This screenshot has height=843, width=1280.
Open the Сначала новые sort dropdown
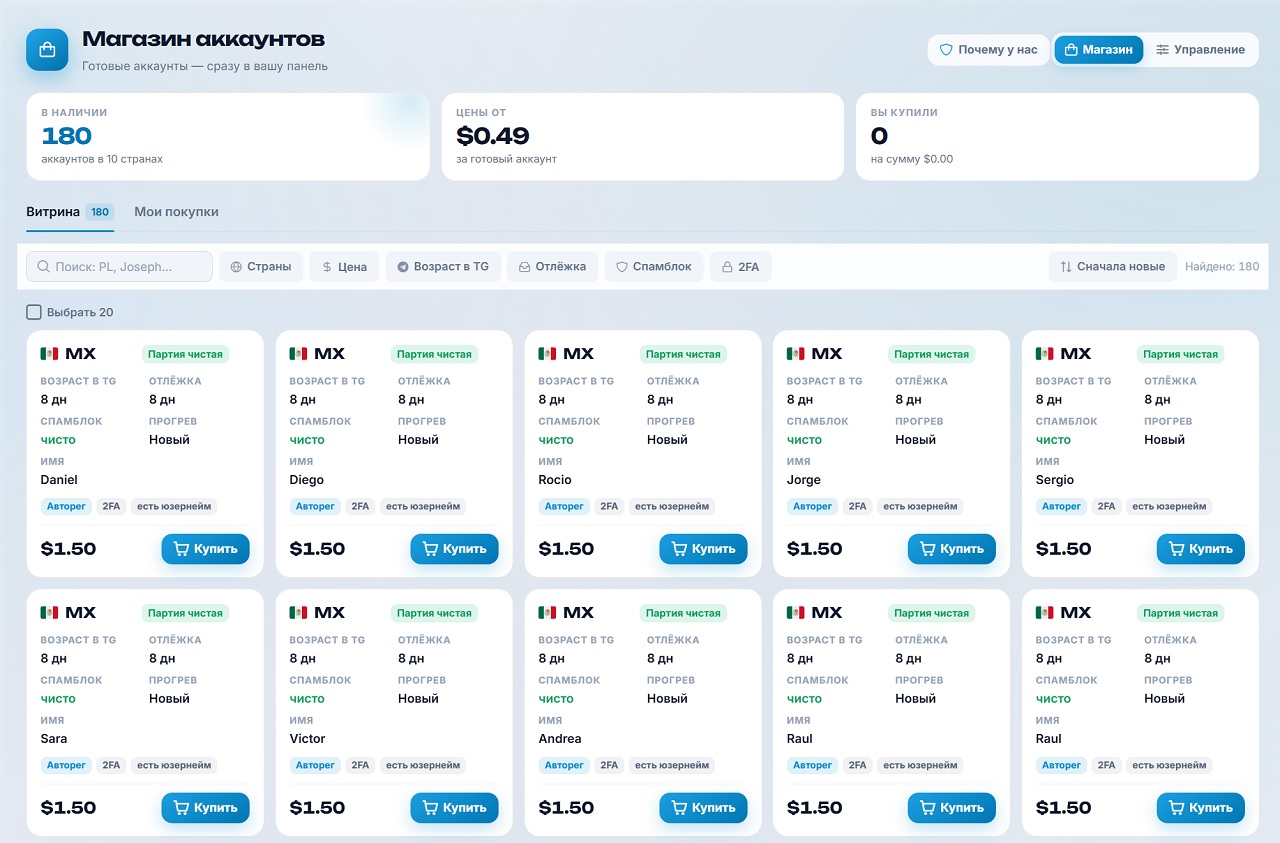pos(1113,267)
